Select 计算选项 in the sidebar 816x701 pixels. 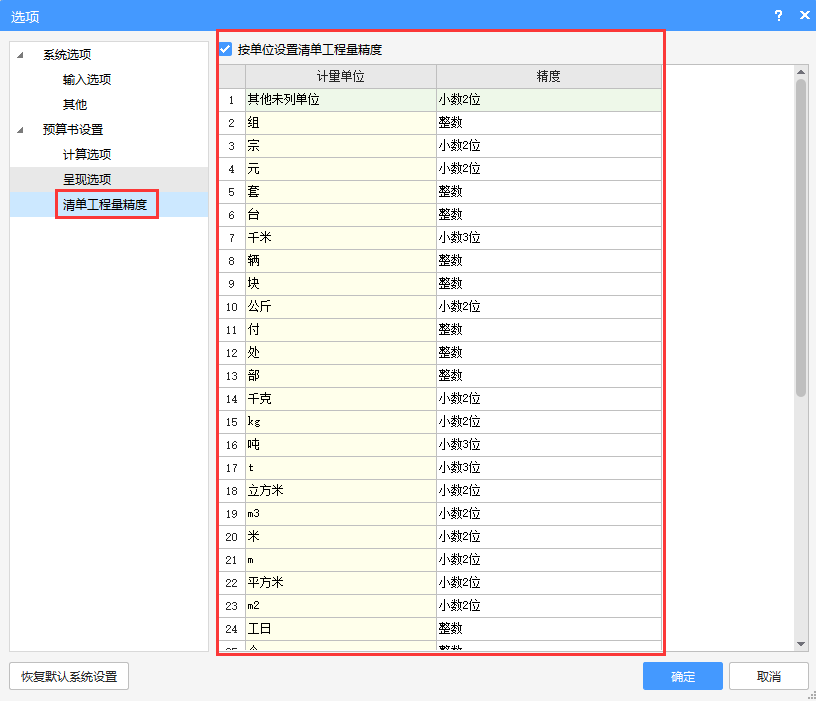[x=86, y=154]
